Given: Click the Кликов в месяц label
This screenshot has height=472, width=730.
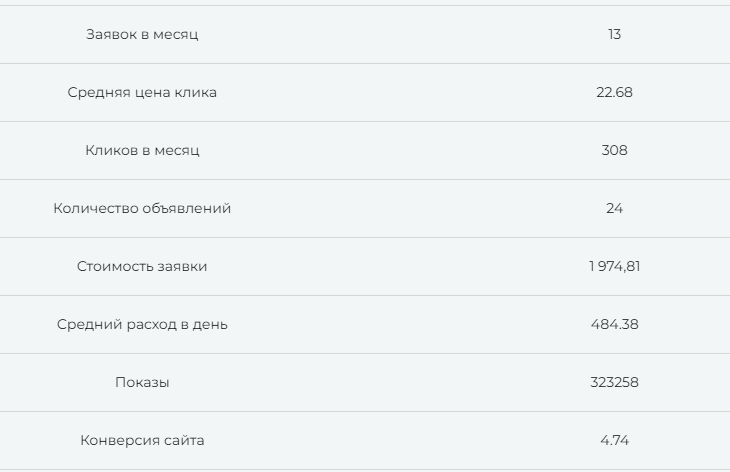Looking at the screenshot, I should (142, 150).
